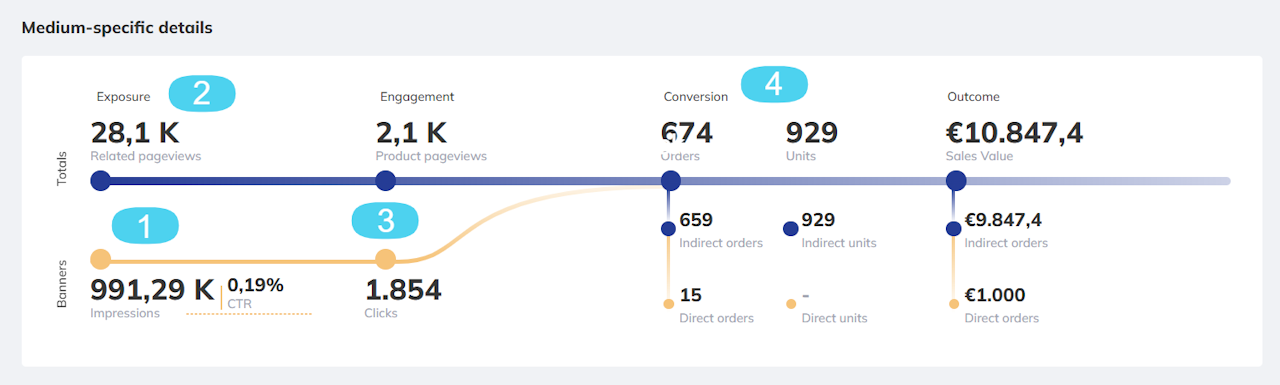Click the blue dot beside 929 Indirect units

[790, 229]
